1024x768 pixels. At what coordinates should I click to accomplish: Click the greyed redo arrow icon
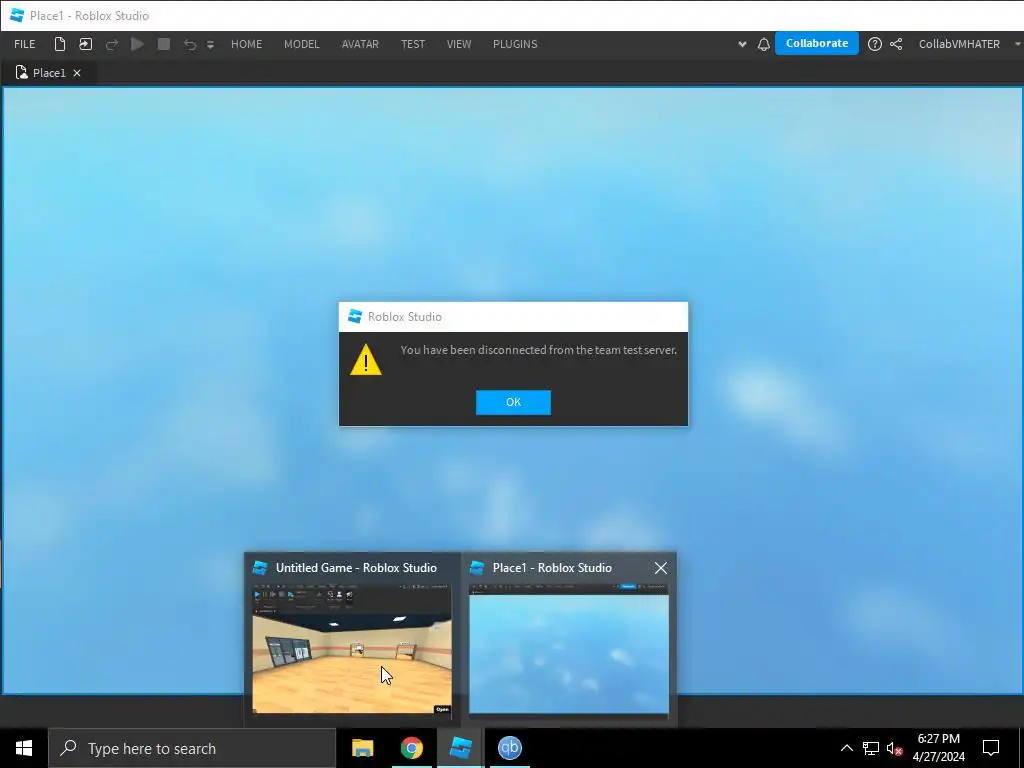pos(112,44)
